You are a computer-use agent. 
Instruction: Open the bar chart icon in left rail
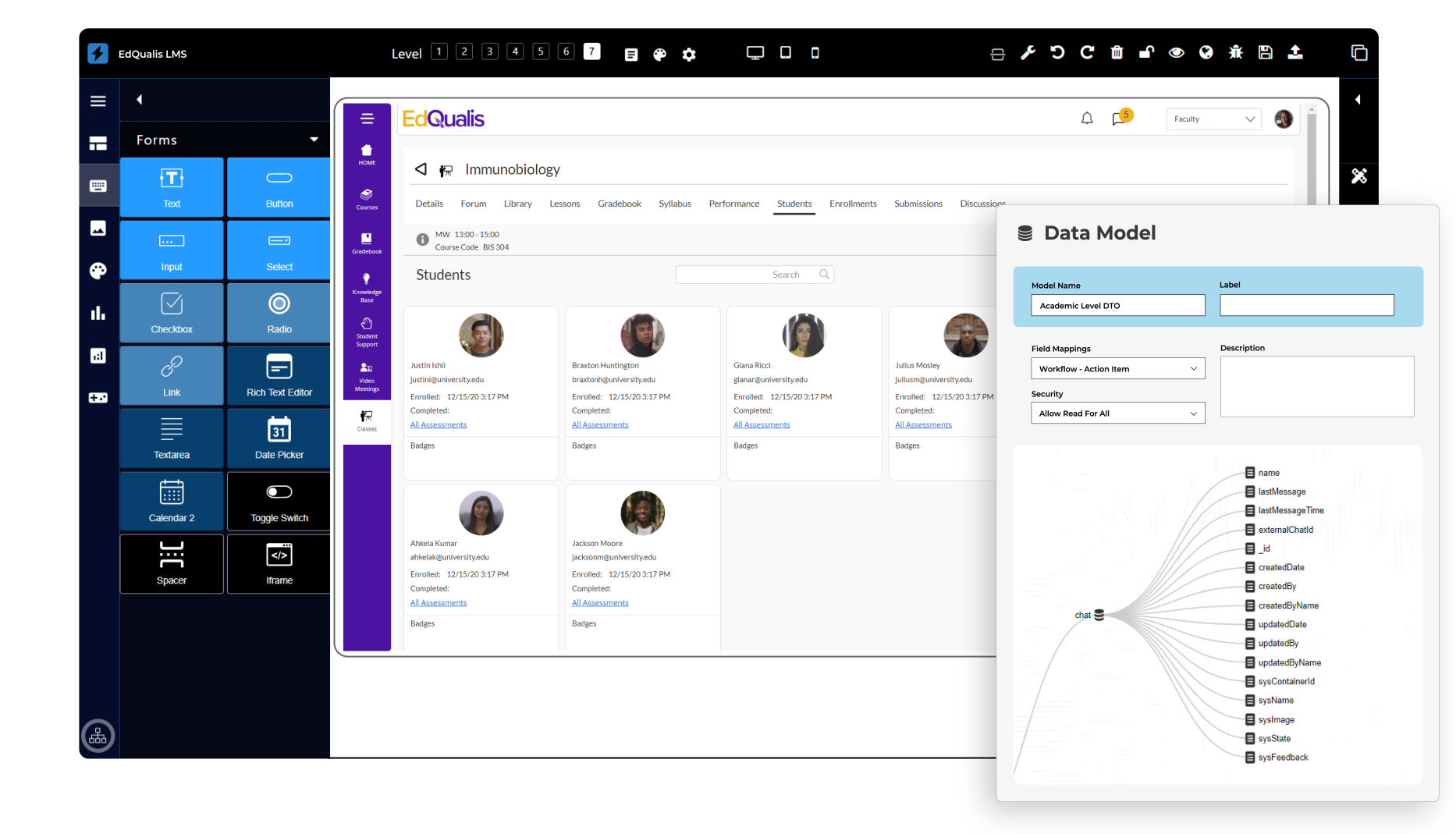click(98, 313)
